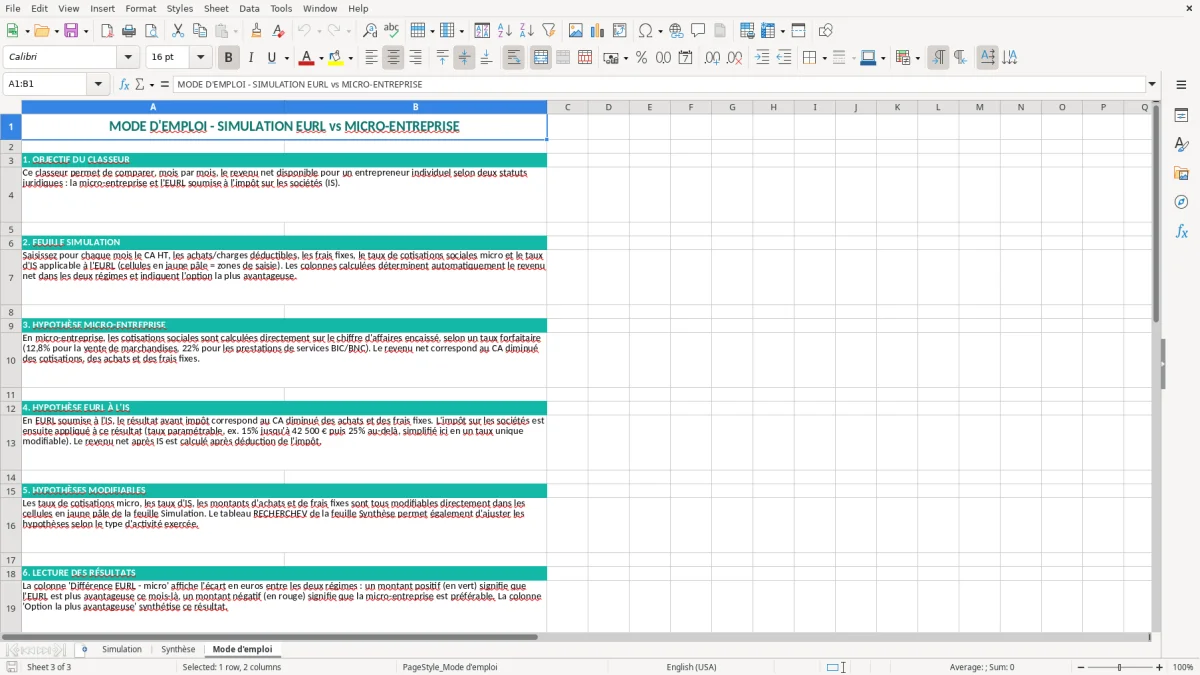Open font color dropdown arrow
Viewport: 1200px width, 675px height.
coord(321,58)
